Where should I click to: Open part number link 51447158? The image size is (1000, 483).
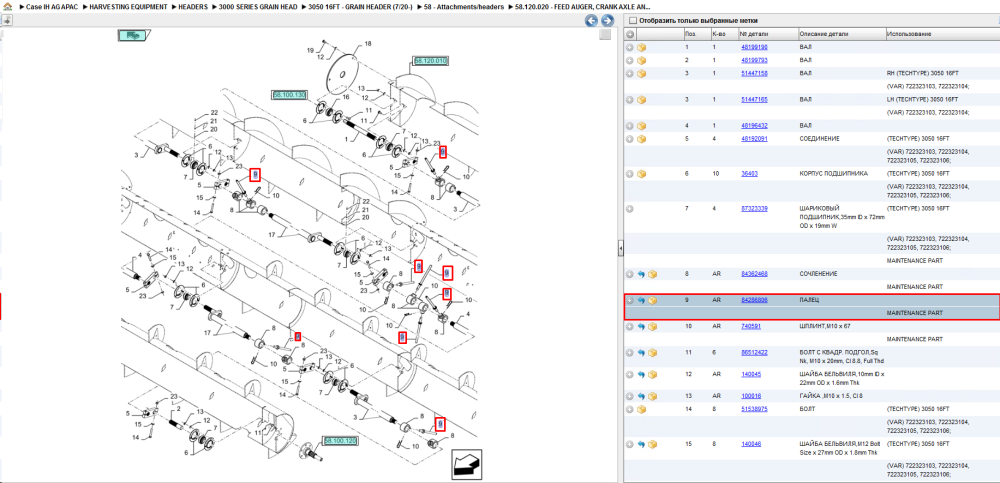(x=754, y=73)
